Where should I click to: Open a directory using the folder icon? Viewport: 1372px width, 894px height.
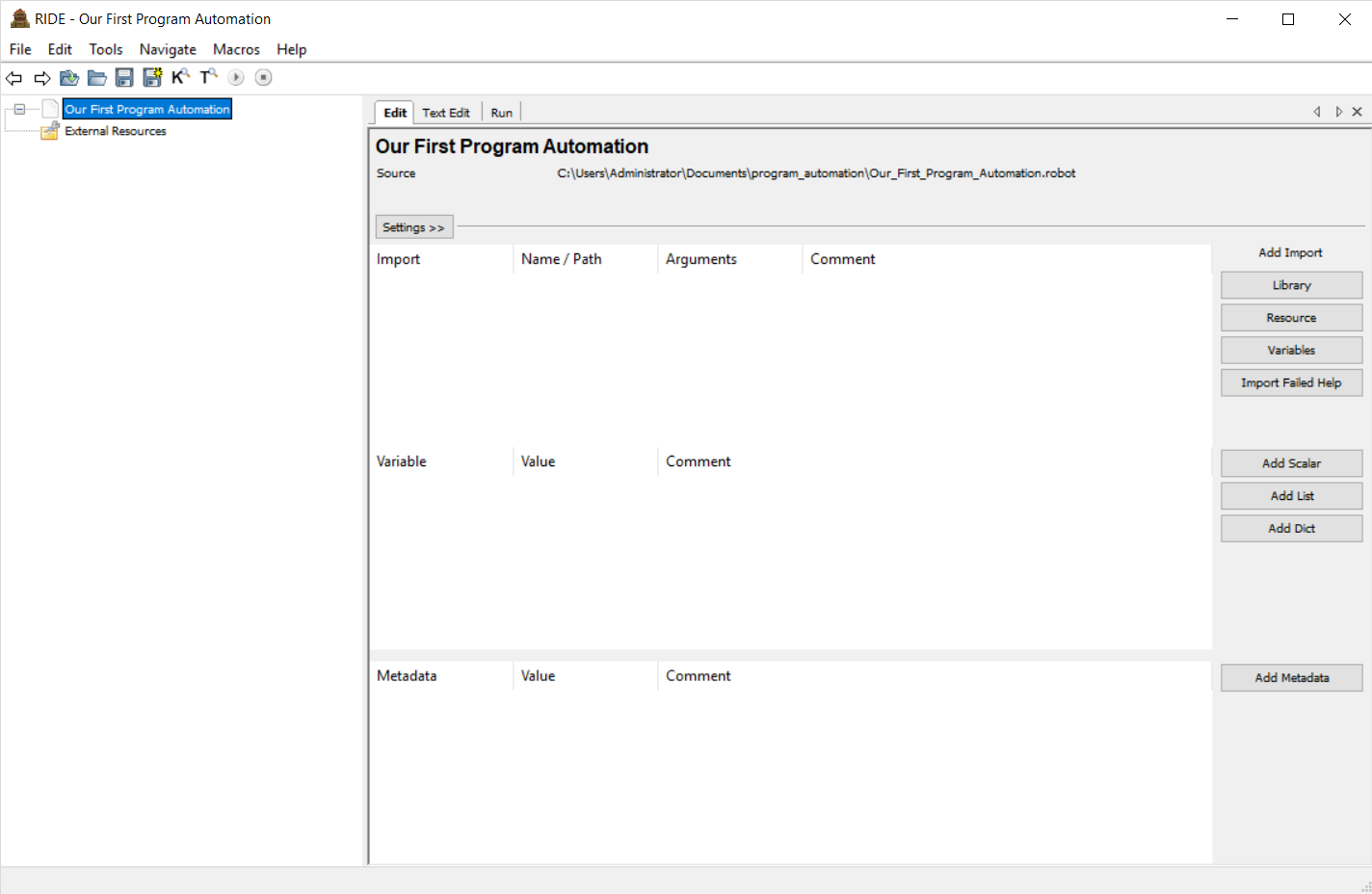[96, 77]
